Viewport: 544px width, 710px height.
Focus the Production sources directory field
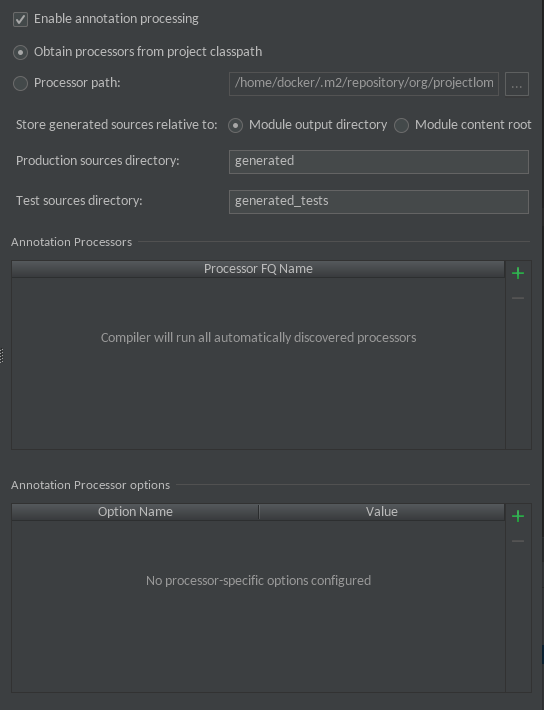[379, 162]
